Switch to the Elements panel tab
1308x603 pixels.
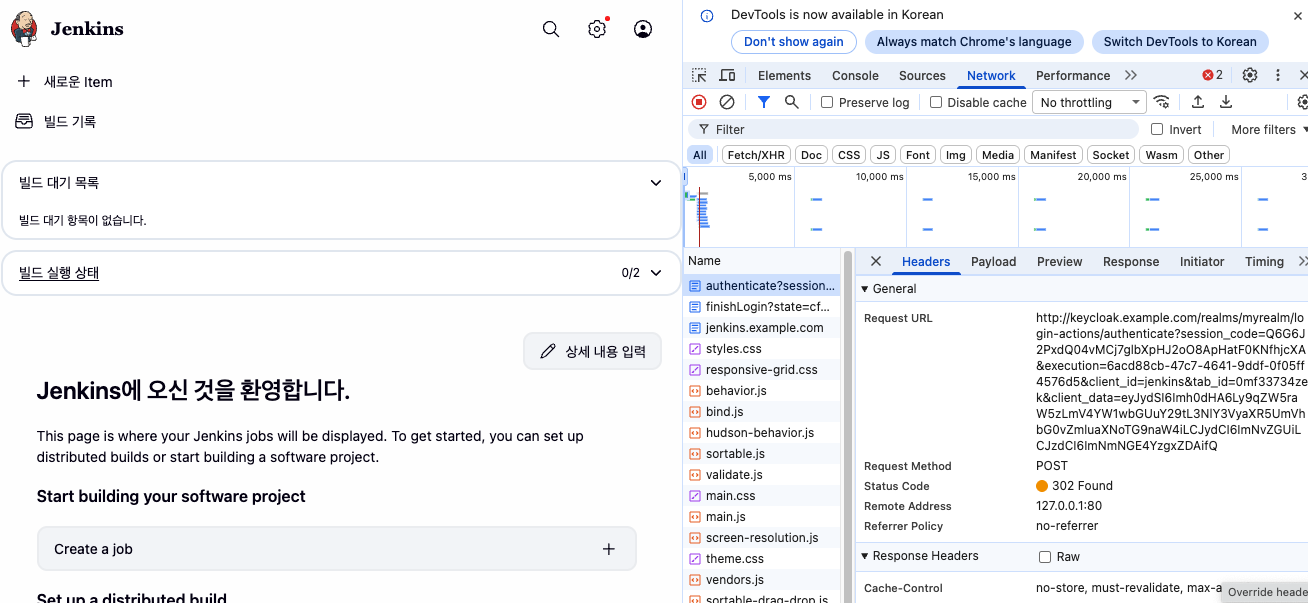click(x=784, y=75)
